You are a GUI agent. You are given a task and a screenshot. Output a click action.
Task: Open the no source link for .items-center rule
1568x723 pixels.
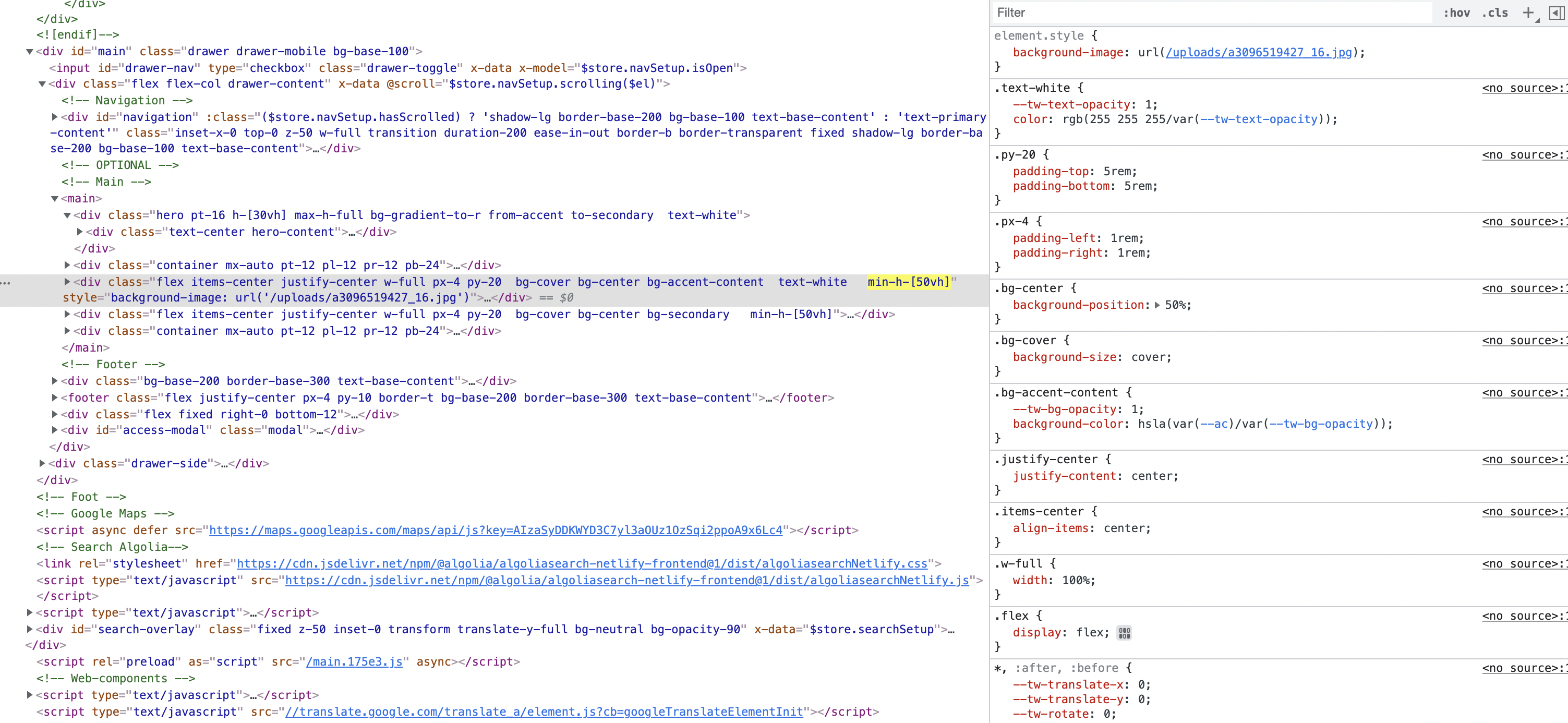point(1524,512)
